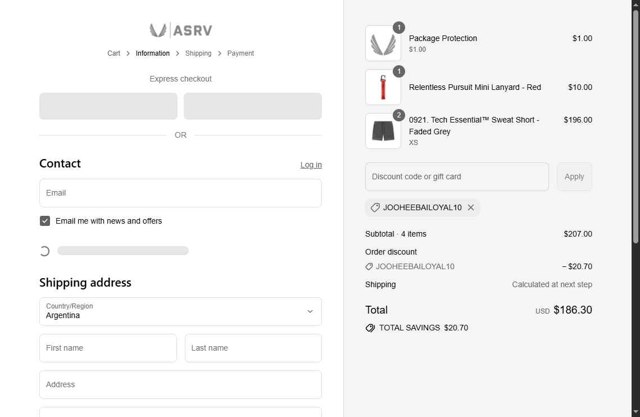The image size is (640, 417).
Task: Open the Country/Region dropdown
Action: point(180,311)
